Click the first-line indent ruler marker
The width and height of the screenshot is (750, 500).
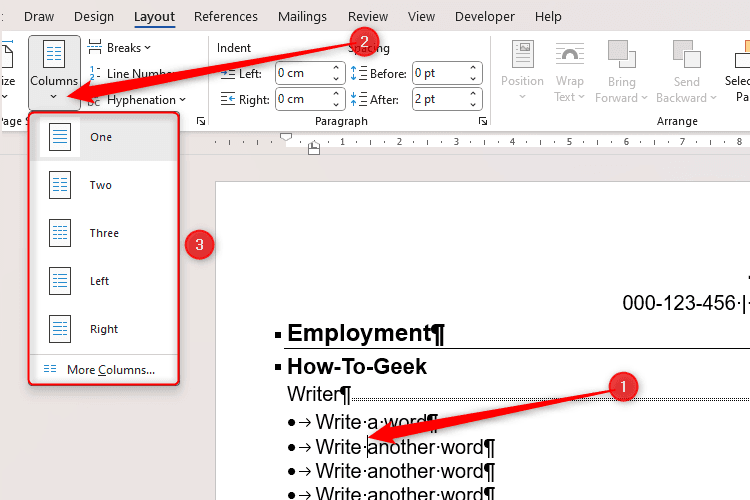pos(287,136)
